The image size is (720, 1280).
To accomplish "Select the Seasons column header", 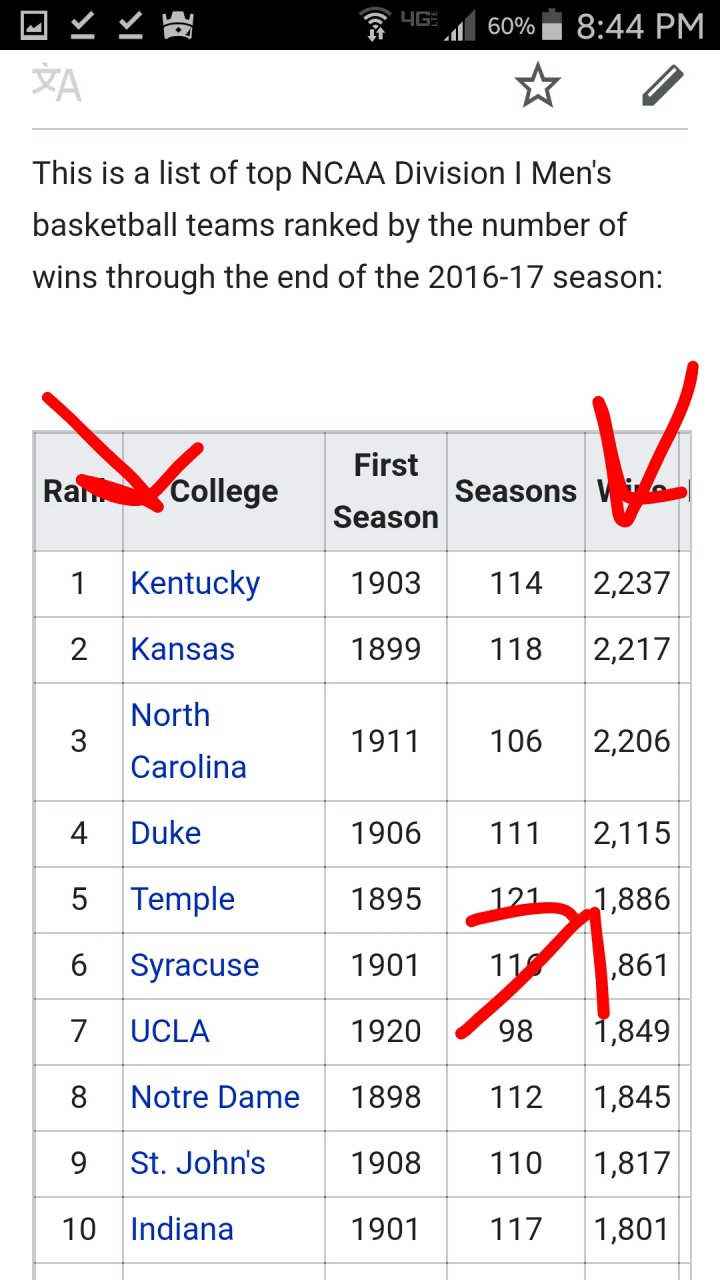I will coord(516,491).
